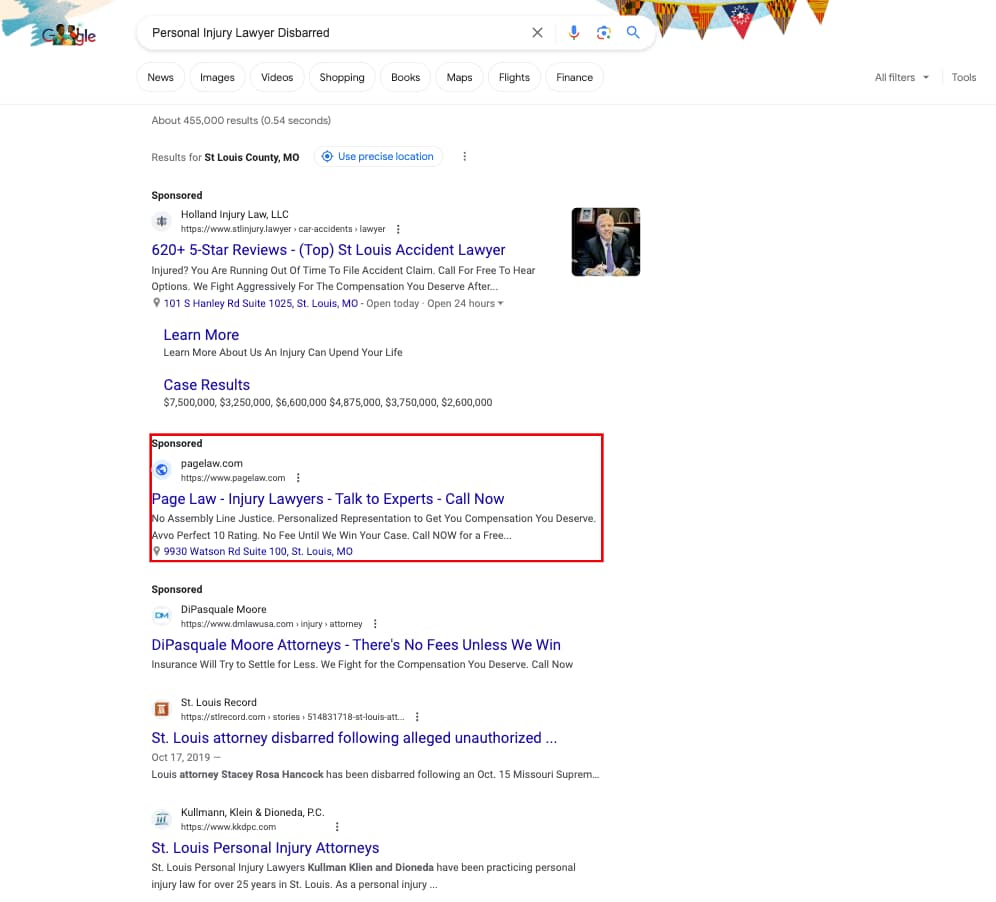Switch to the Flights tab
This screenshot has width=996, height=902.
pos(514,77)
